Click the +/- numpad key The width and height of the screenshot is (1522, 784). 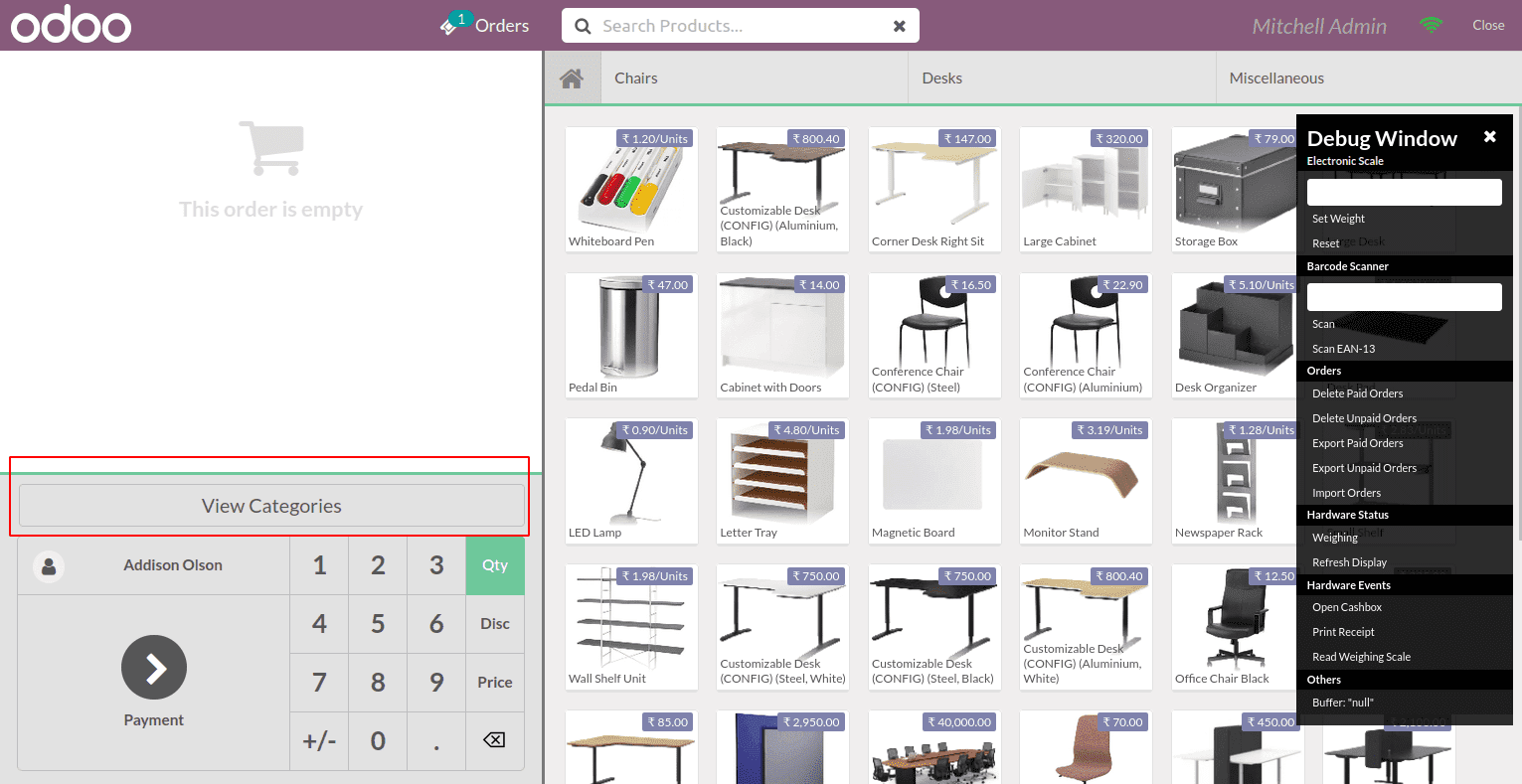coord(319,741)
